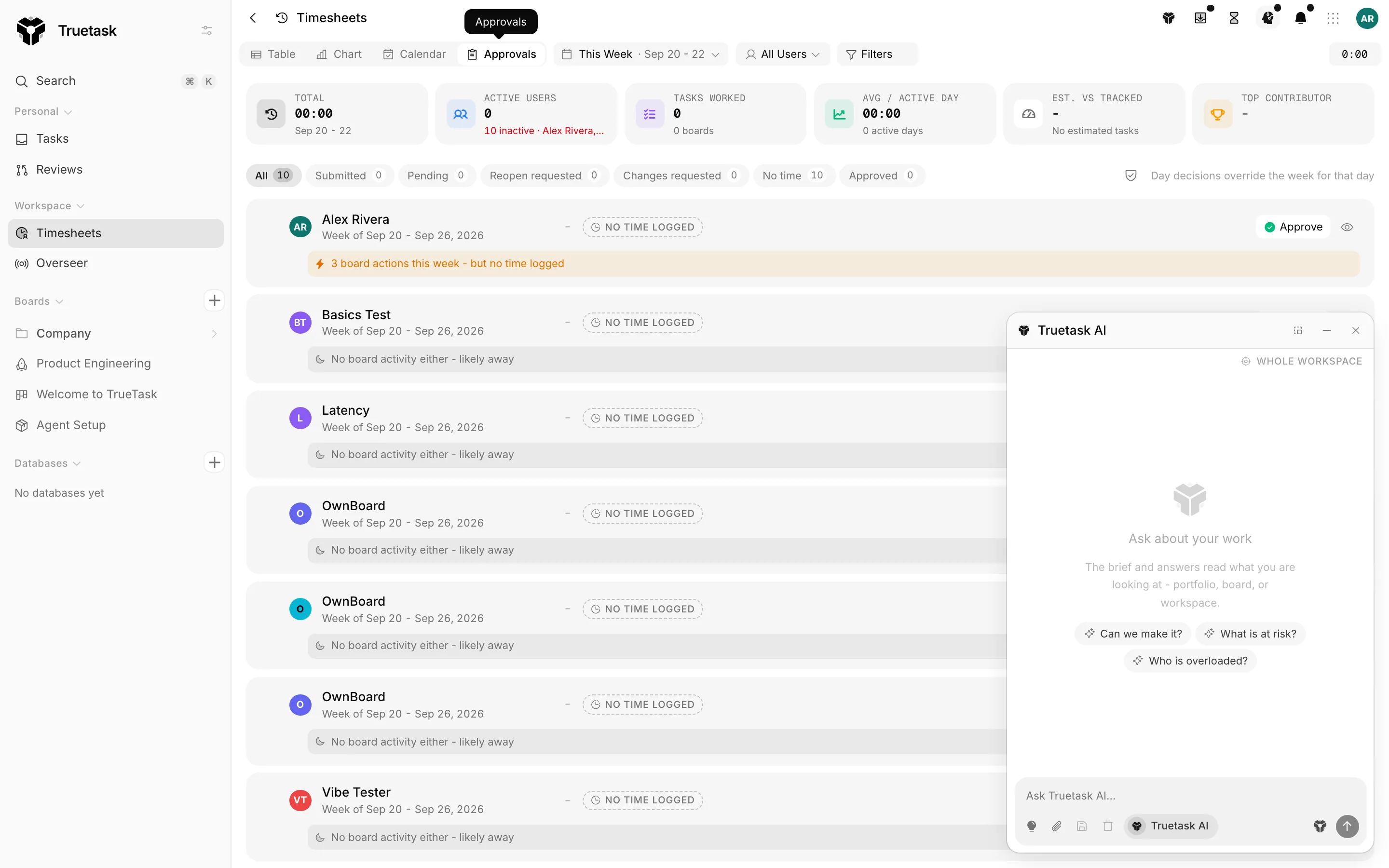Open the This Week date range dropdown

point(640,54)
